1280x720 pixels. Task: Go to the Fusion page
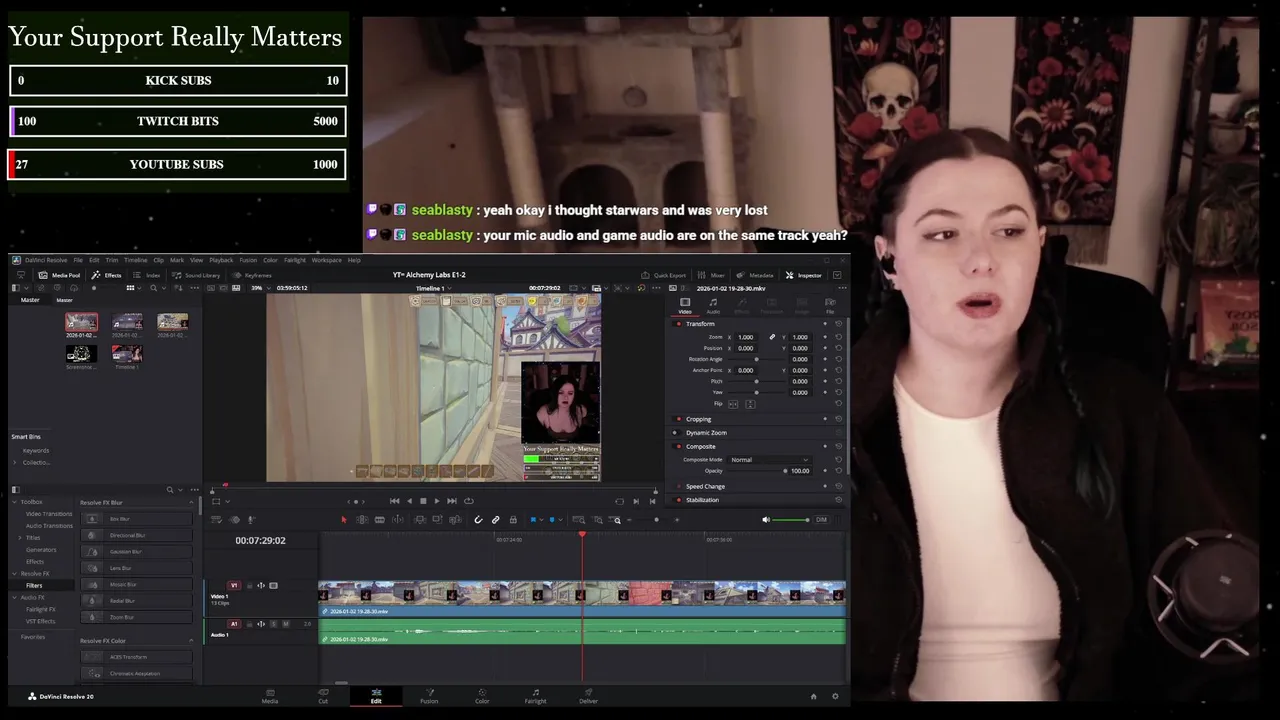coord(429,695)
